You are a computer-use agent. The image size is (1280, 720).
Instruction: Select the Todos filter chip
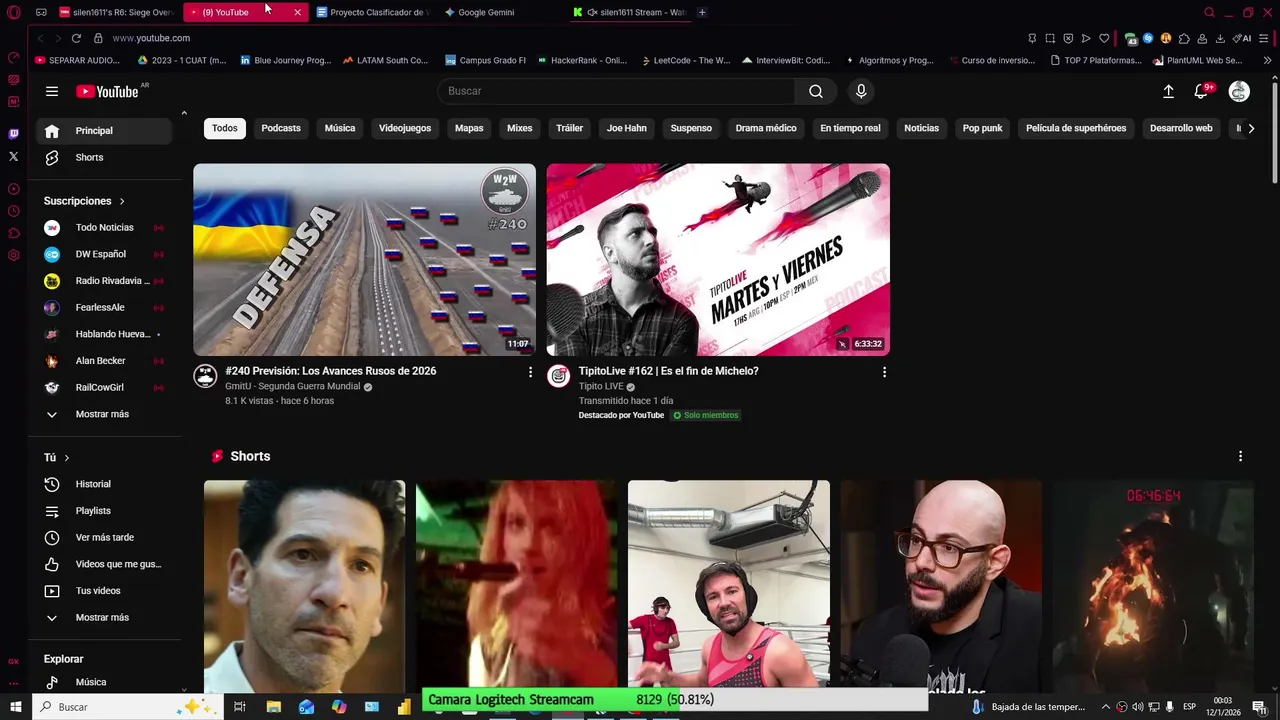(x=225, y=128)
